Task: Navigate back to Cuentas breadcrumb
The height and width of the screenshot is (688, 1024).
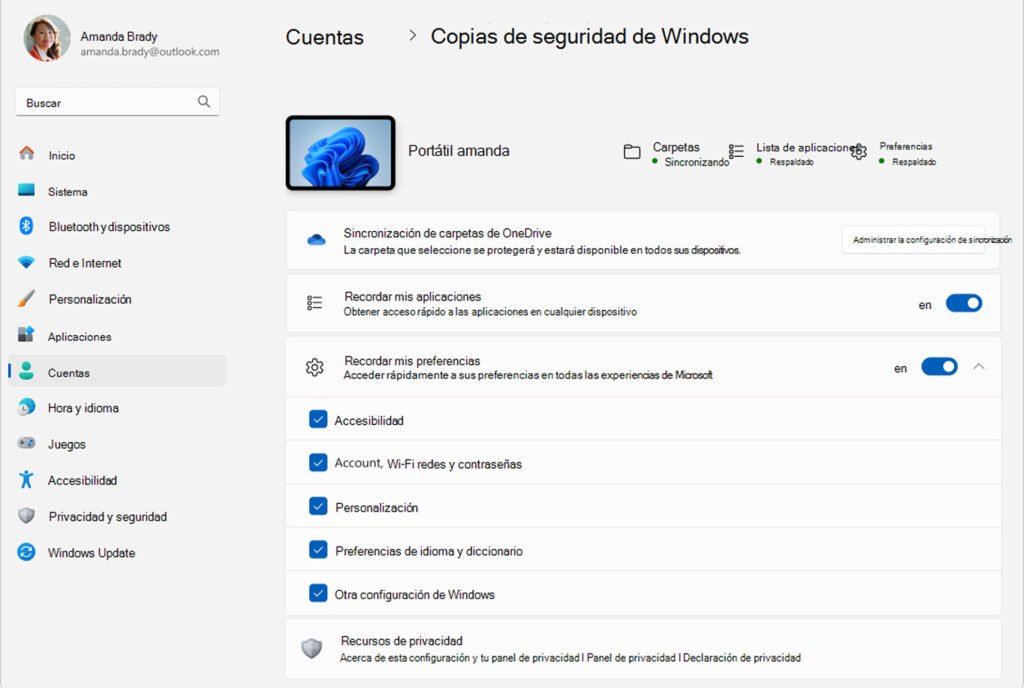Action: pos(324,38)
